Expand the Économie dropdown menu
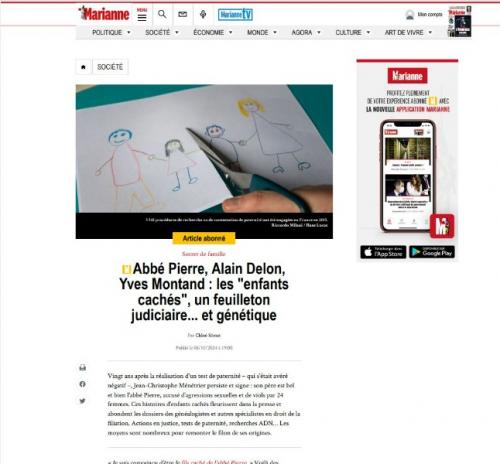The width and height of the screenshot is (500, 464). point(213,33)
